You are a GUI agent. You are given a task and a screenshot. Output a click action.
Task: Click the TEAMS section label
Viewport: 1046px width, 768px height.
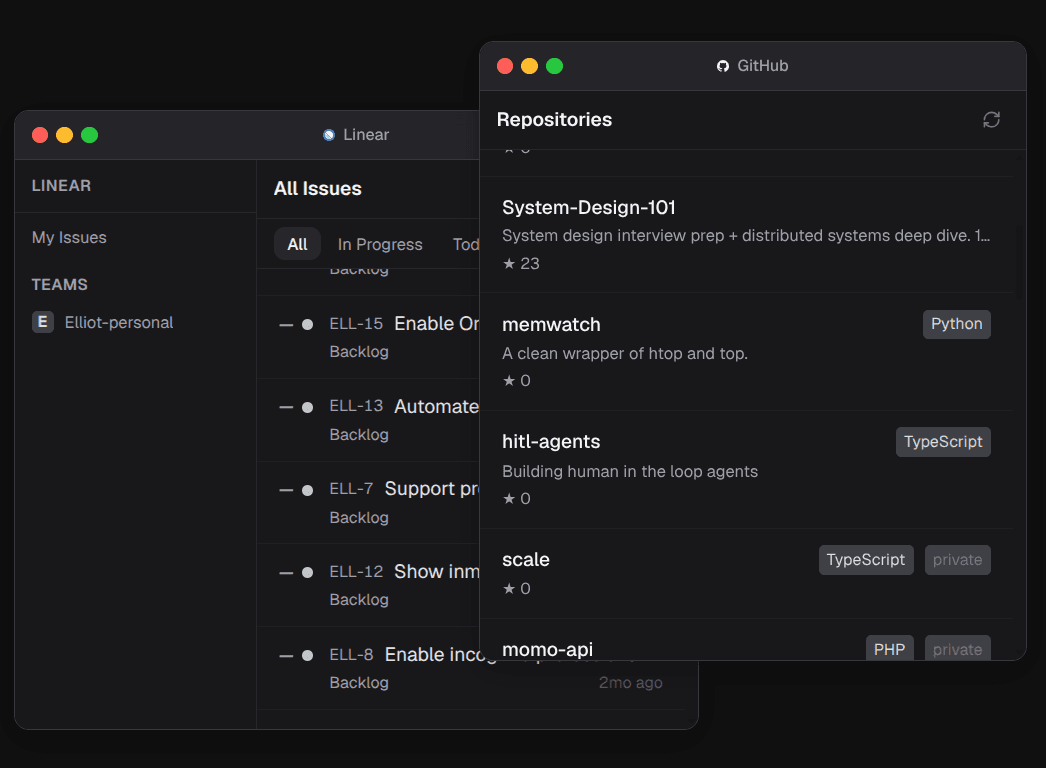59,284
